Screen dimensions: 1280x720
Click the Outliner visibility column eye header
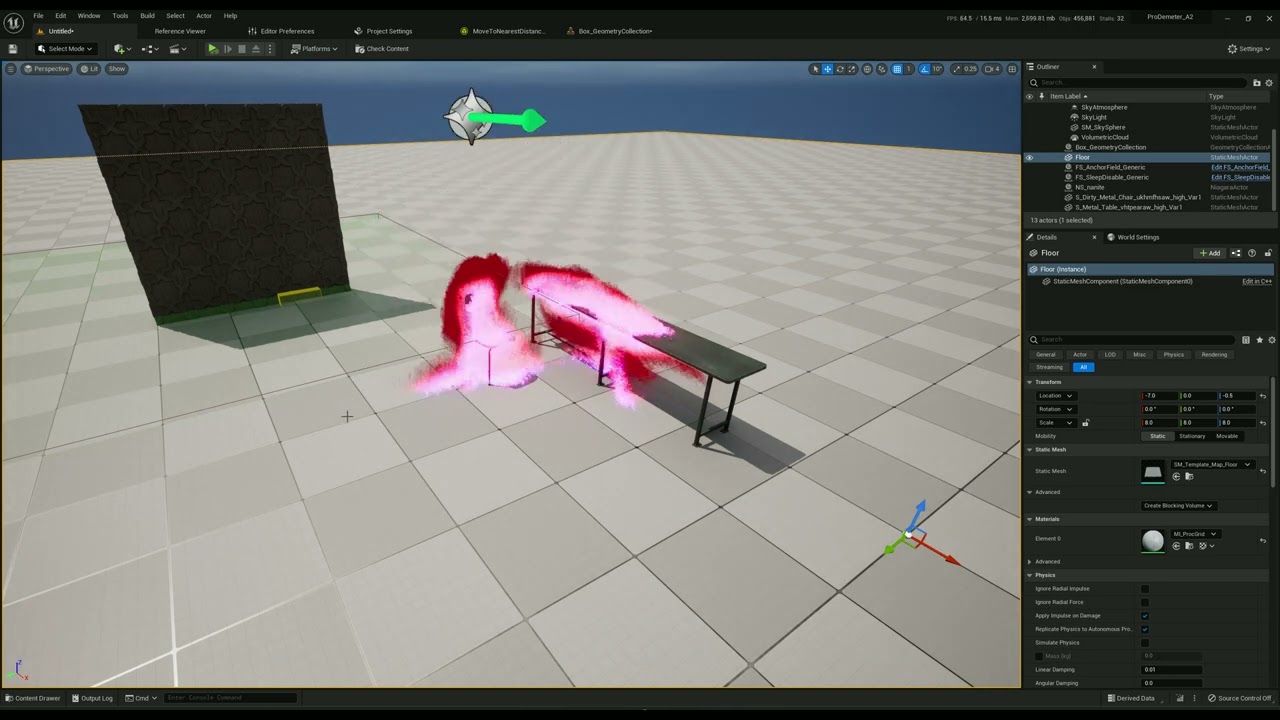1029,96
